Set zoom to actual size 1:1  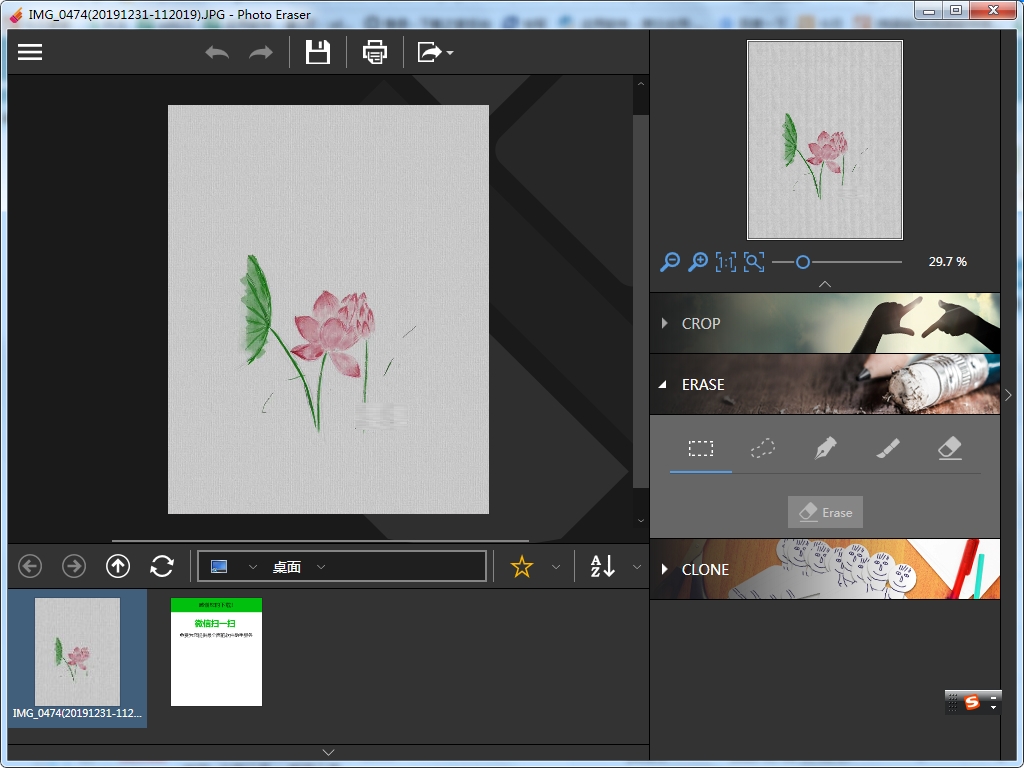point(726,262)
